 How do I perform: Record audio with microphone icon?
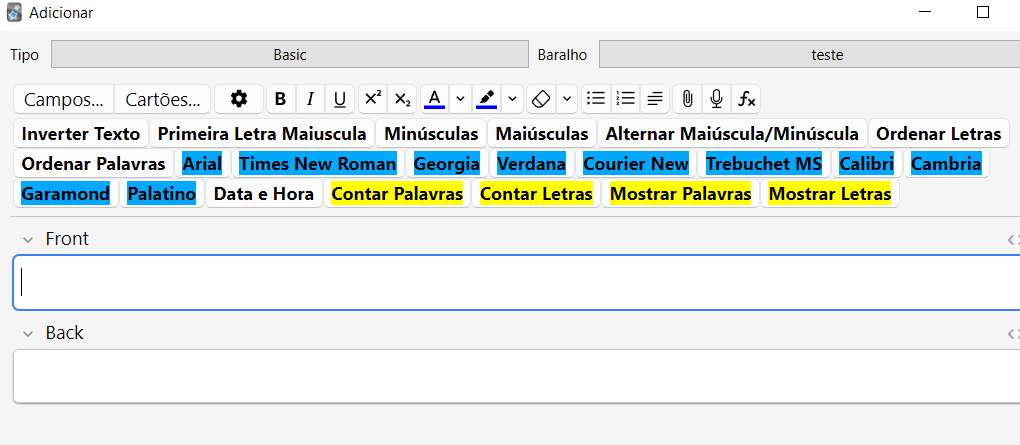point(716,99)
